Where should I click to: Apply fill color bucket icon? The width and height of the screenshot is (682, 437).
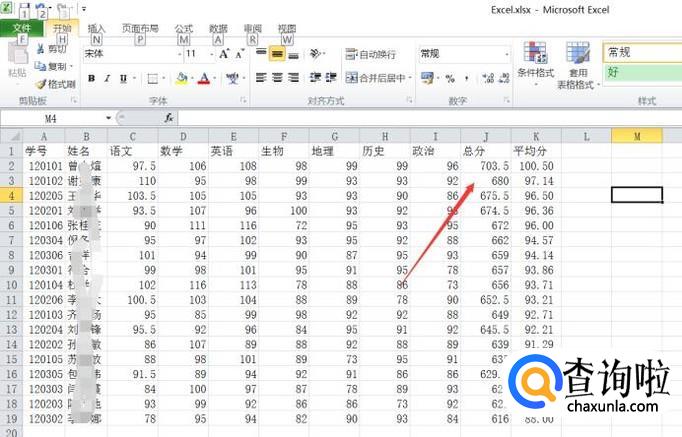click(x=182, y=78)
